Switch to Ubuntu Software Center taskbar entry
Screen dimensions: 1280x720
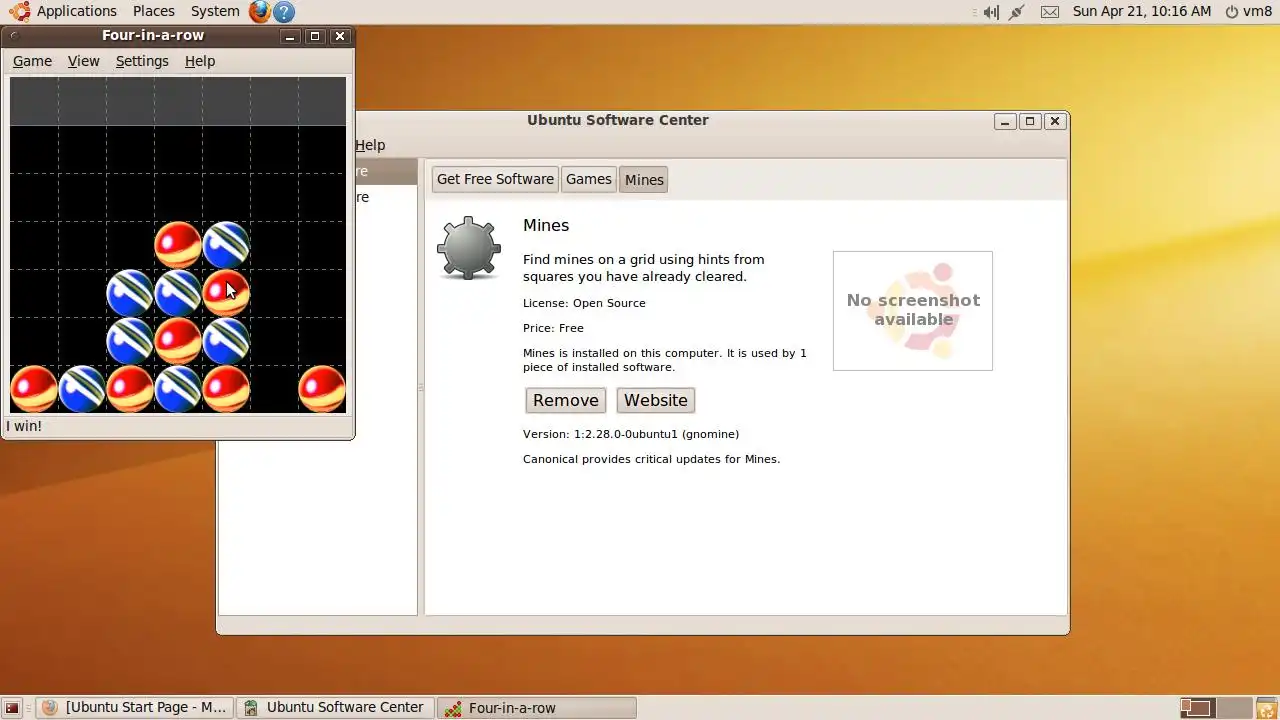point(335,708)
